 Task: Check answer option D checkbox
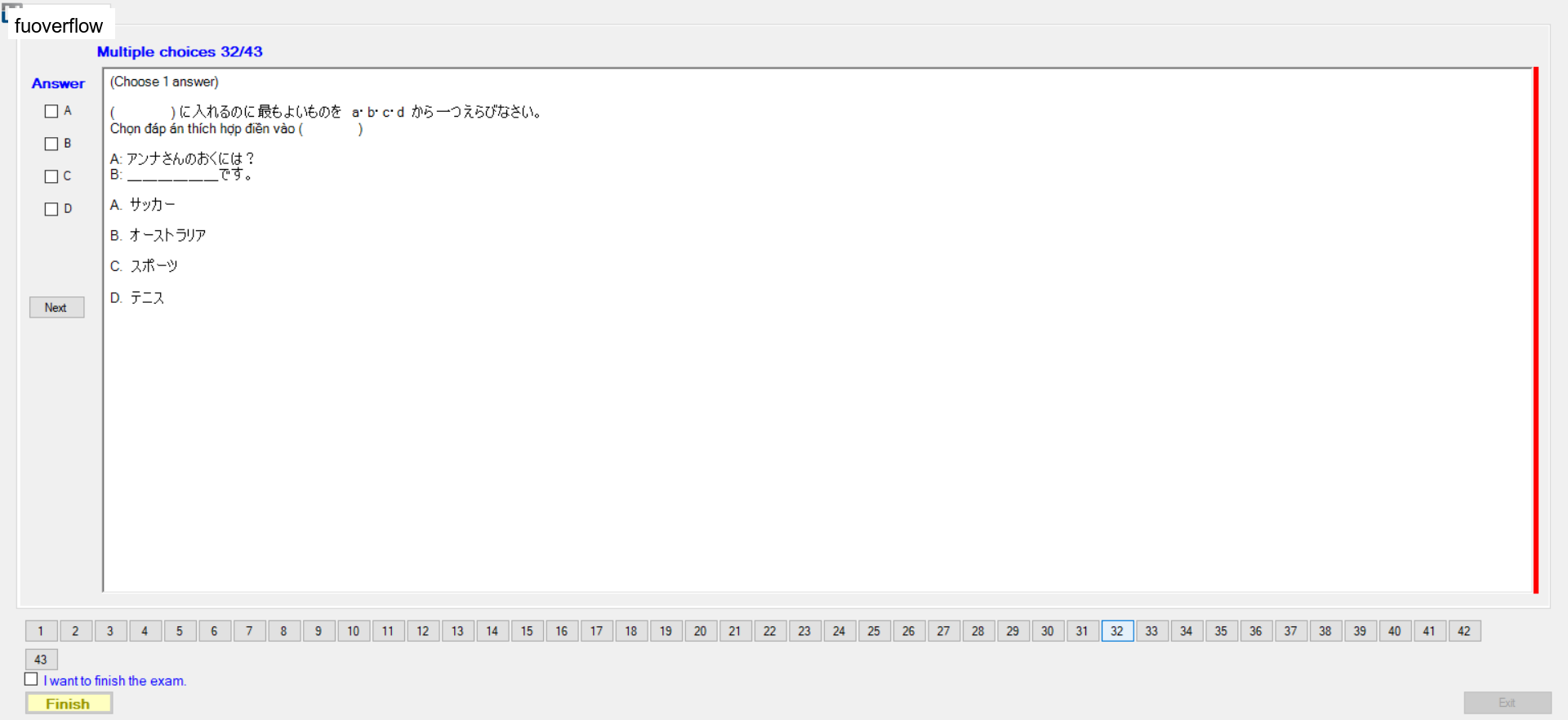point(51,209)
